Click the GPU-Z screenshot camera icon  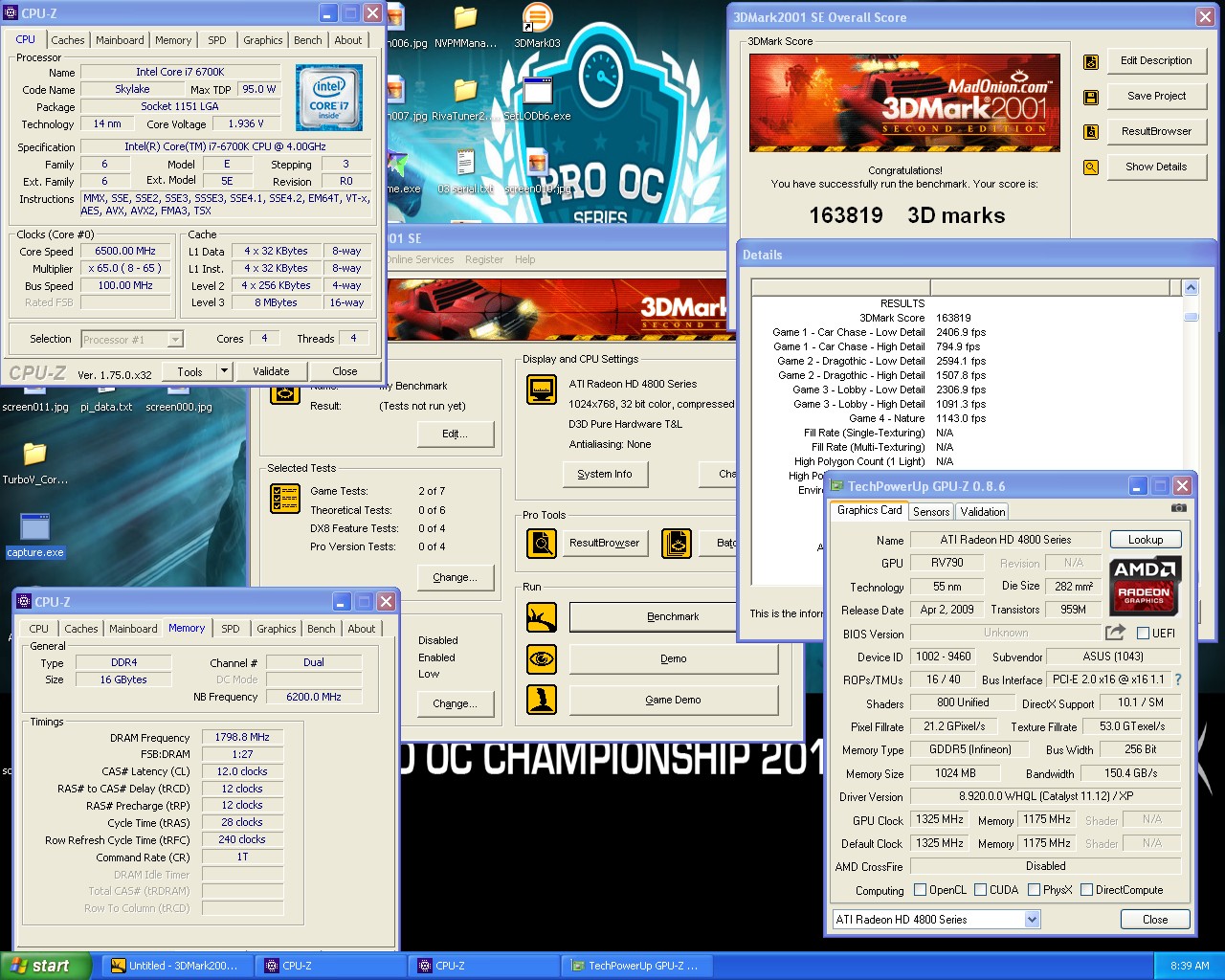pyautogui.click(x=1179, y=508)
